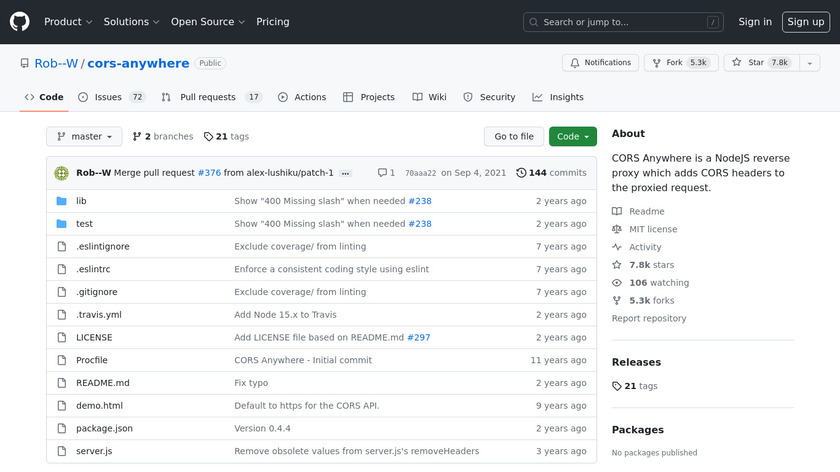Open the #297 link in LICENSE row
Viewport: 840px width, 472px height.
pos(419,338)
